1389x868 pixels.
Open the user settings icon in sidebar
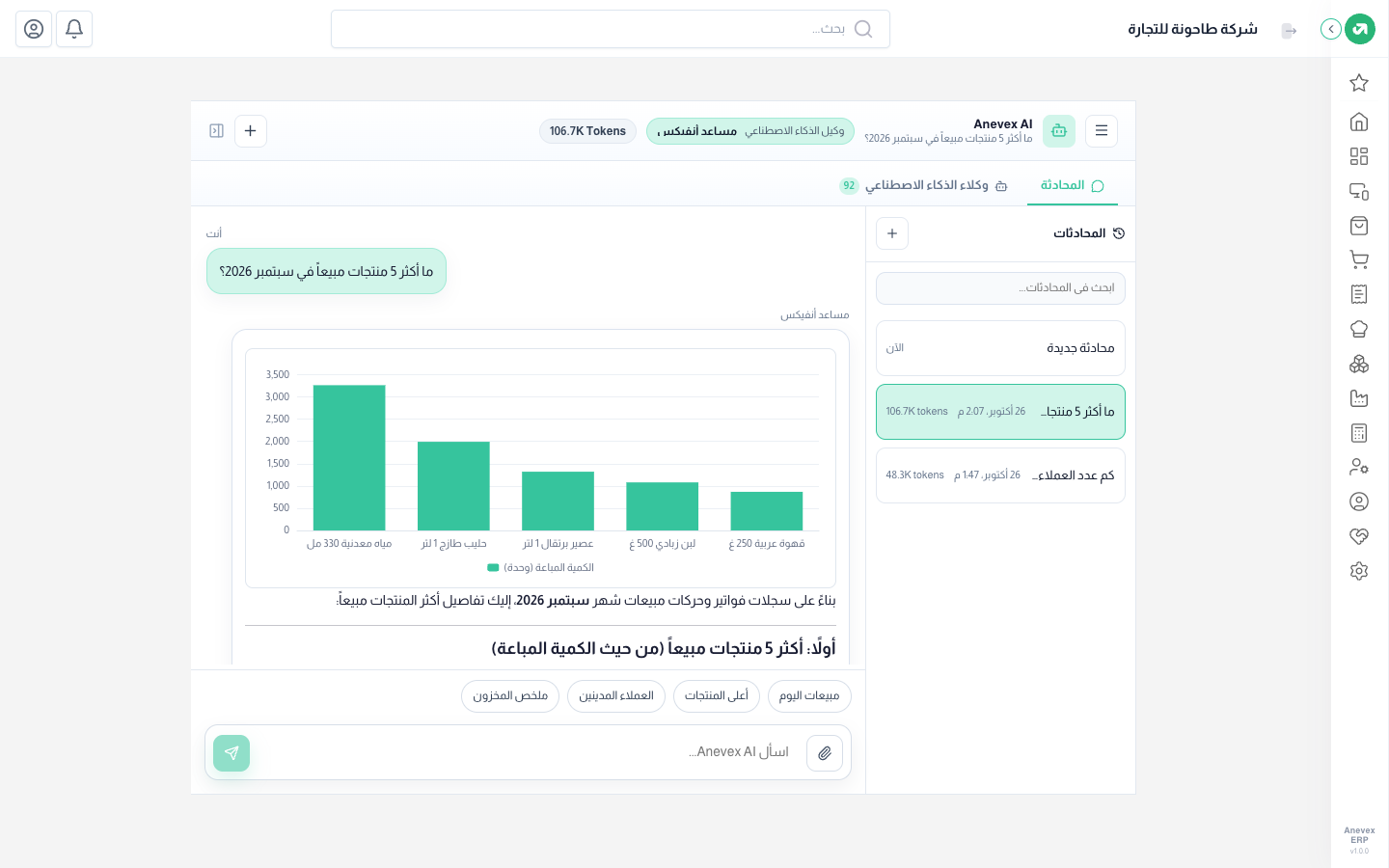[x=1359, y=467]
